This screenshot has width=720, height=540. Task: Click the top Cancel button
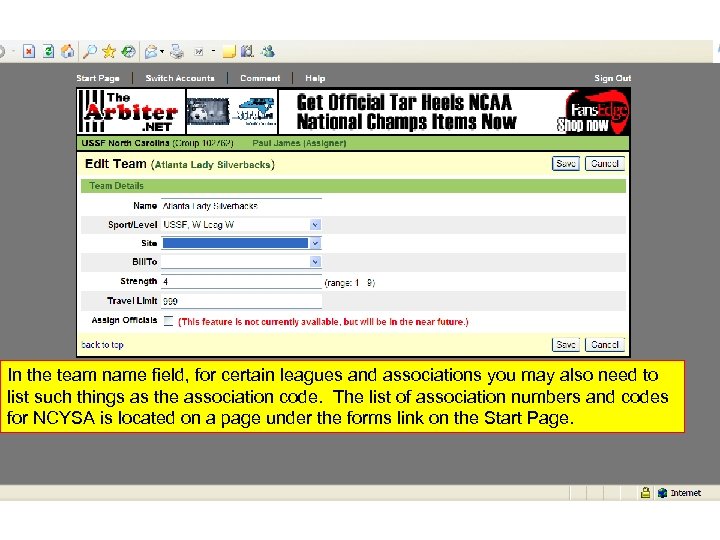(605, 163)
